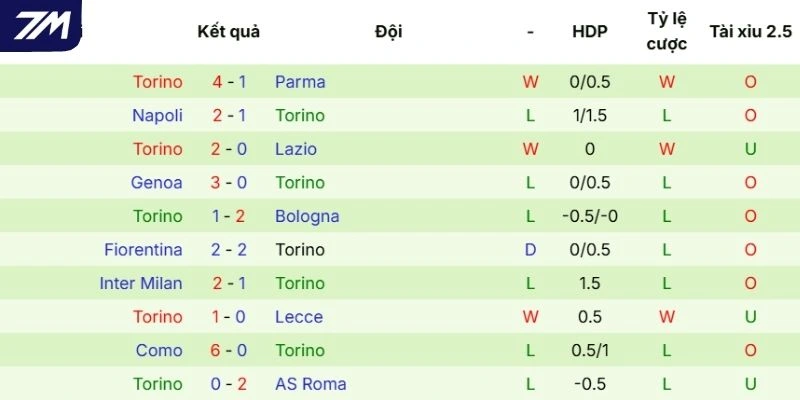The width and height of the screenshot is (800, 400).
Task: Click the Đội column header
Action: [388, 31]
